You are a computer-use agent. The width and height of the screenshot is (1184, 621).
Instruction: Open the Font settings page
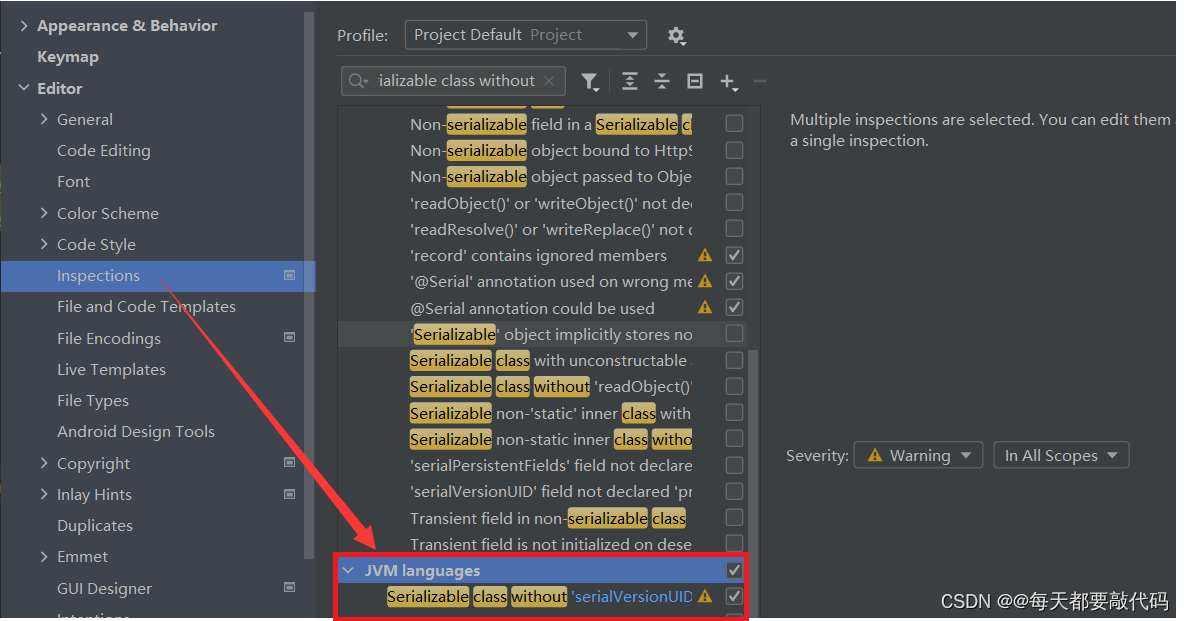(x=73, y=181)
